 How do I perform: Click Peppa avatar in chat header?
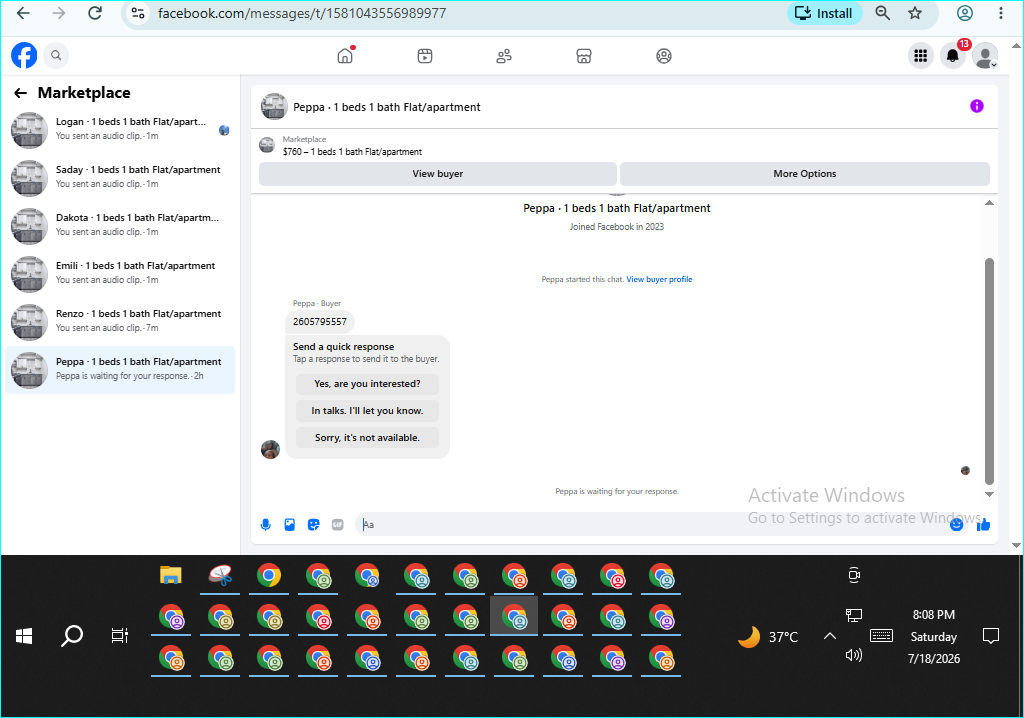coord(274,106)
